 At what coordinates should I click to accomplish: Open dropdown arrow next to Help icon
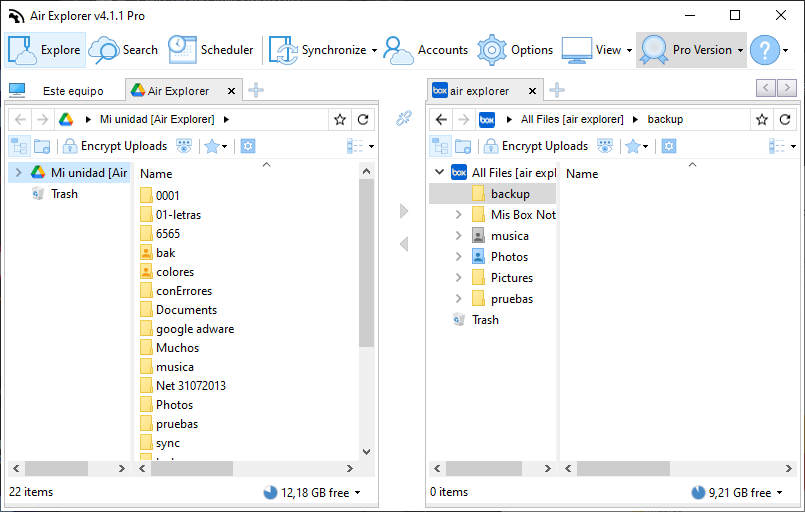(x=785, y=50)
